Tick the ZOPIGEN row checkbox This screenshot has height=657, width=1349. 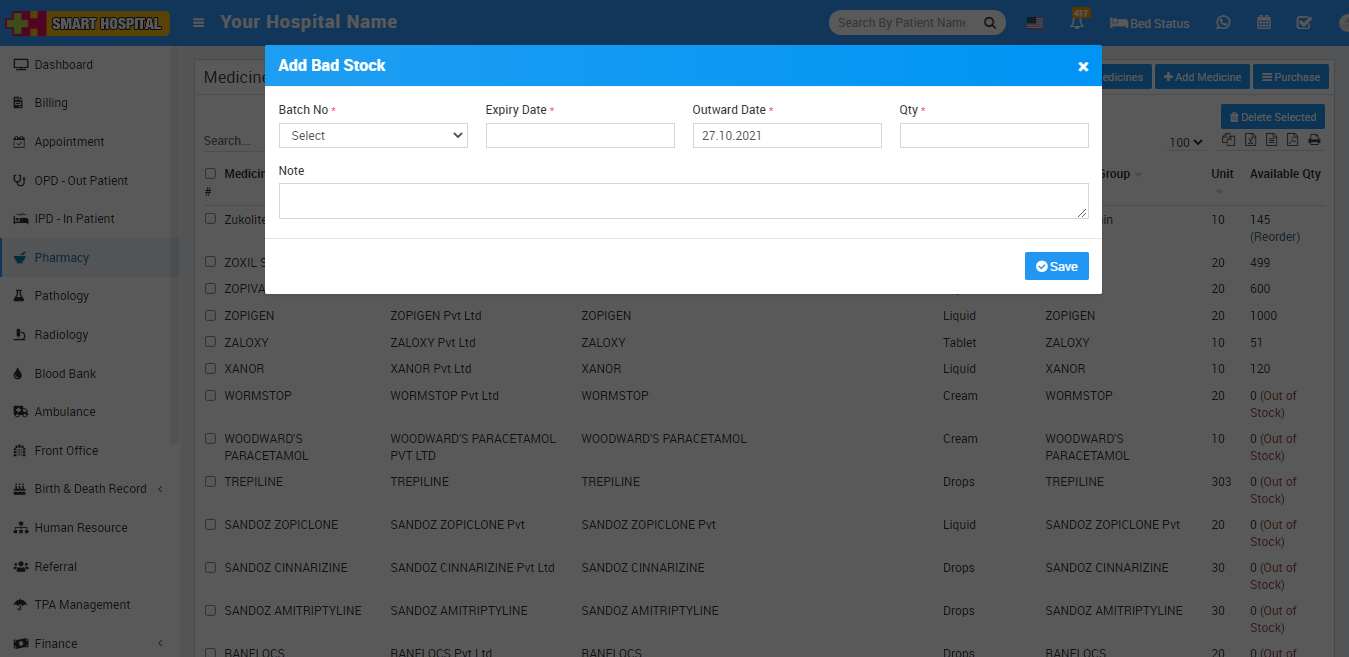tap(210, 315)
